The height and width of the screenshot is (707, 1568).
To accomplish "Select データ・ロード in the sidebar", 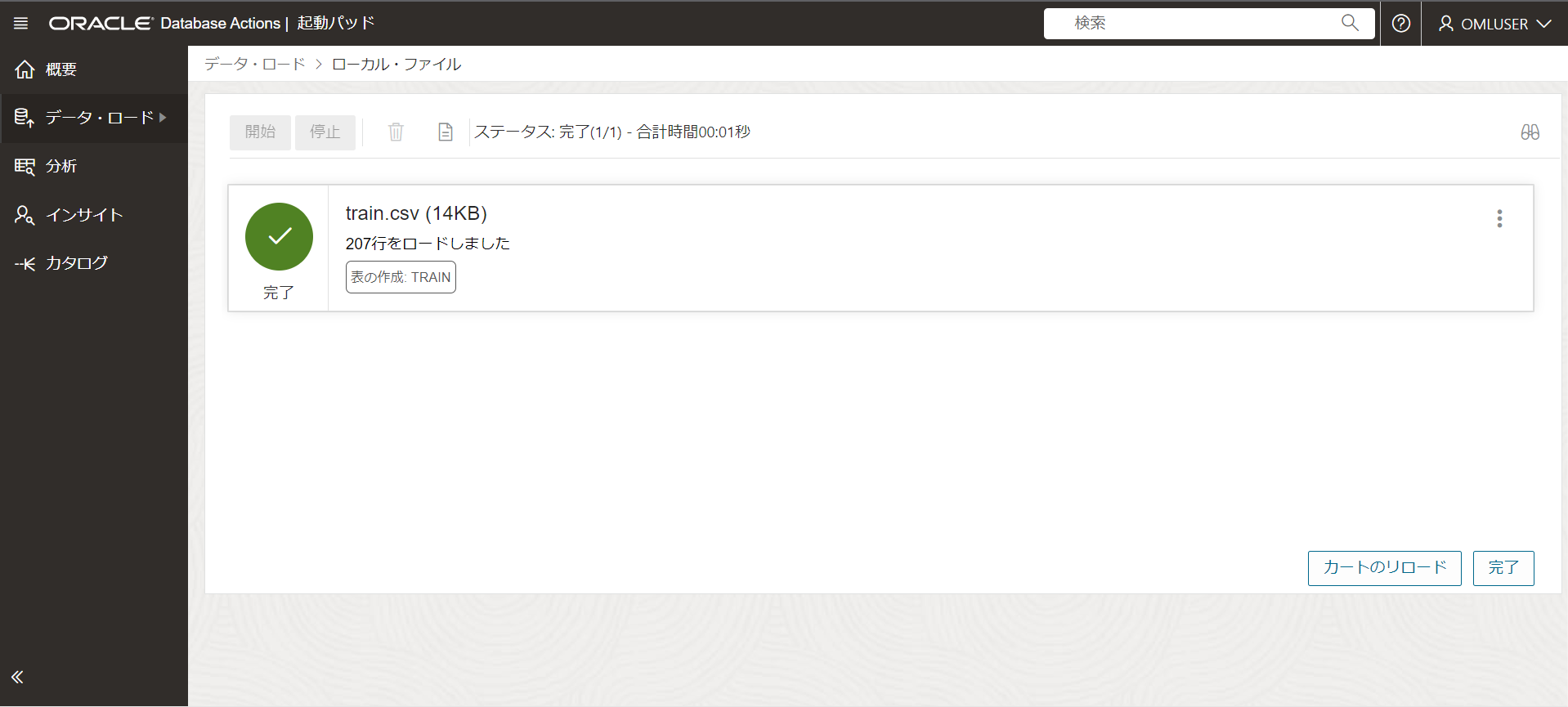I will [94, 118].
